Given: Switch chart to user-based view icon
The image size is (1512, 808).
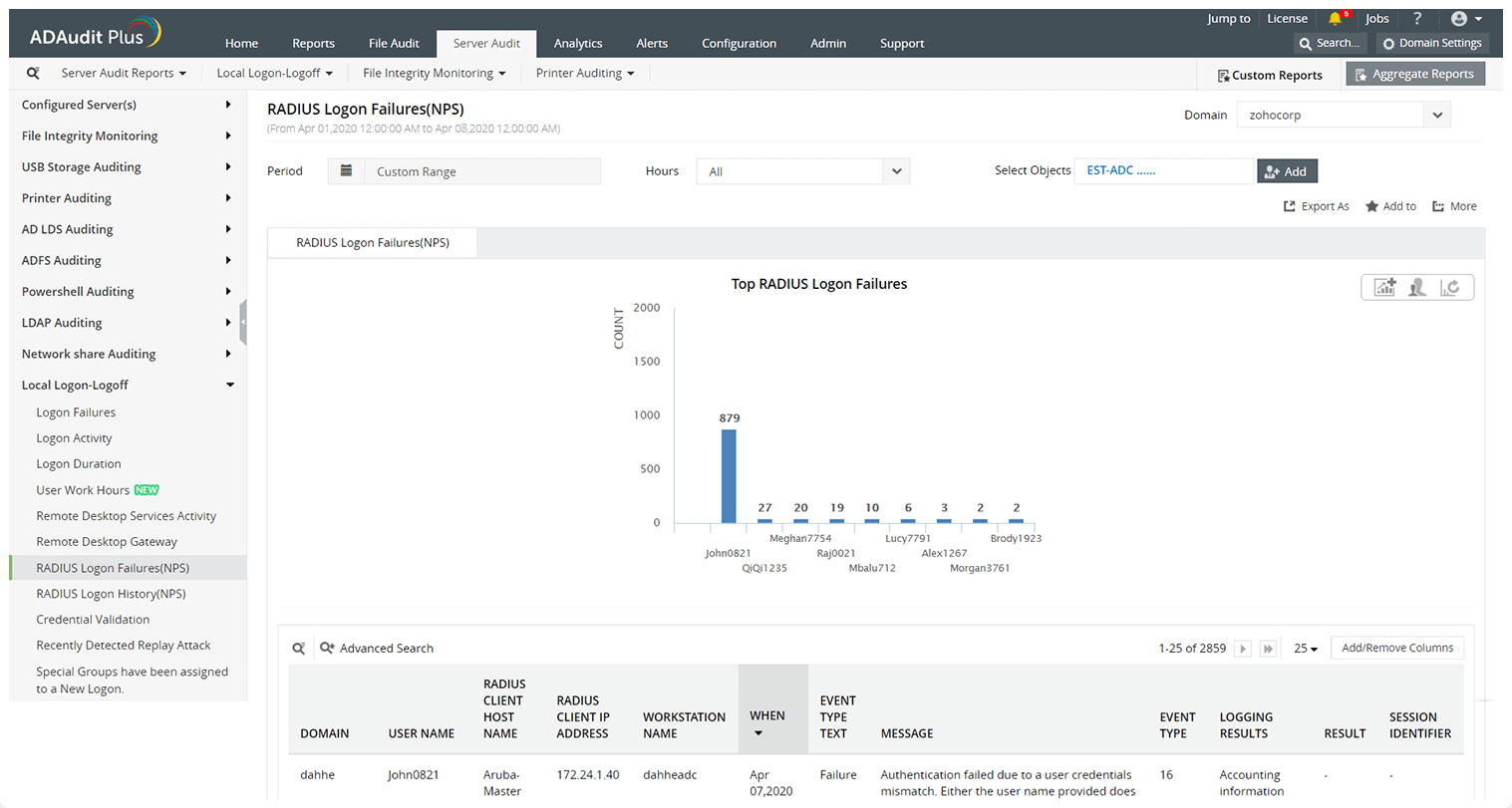Looking at the screenshot, I should (1414, 287).
